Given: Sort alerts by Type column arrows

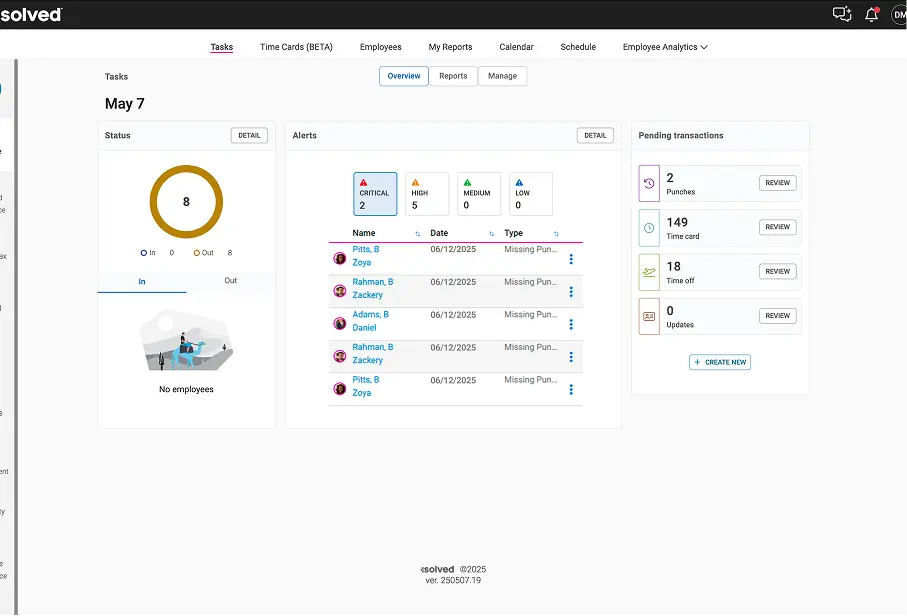Looking at the screenshot, I should (556, 234).
